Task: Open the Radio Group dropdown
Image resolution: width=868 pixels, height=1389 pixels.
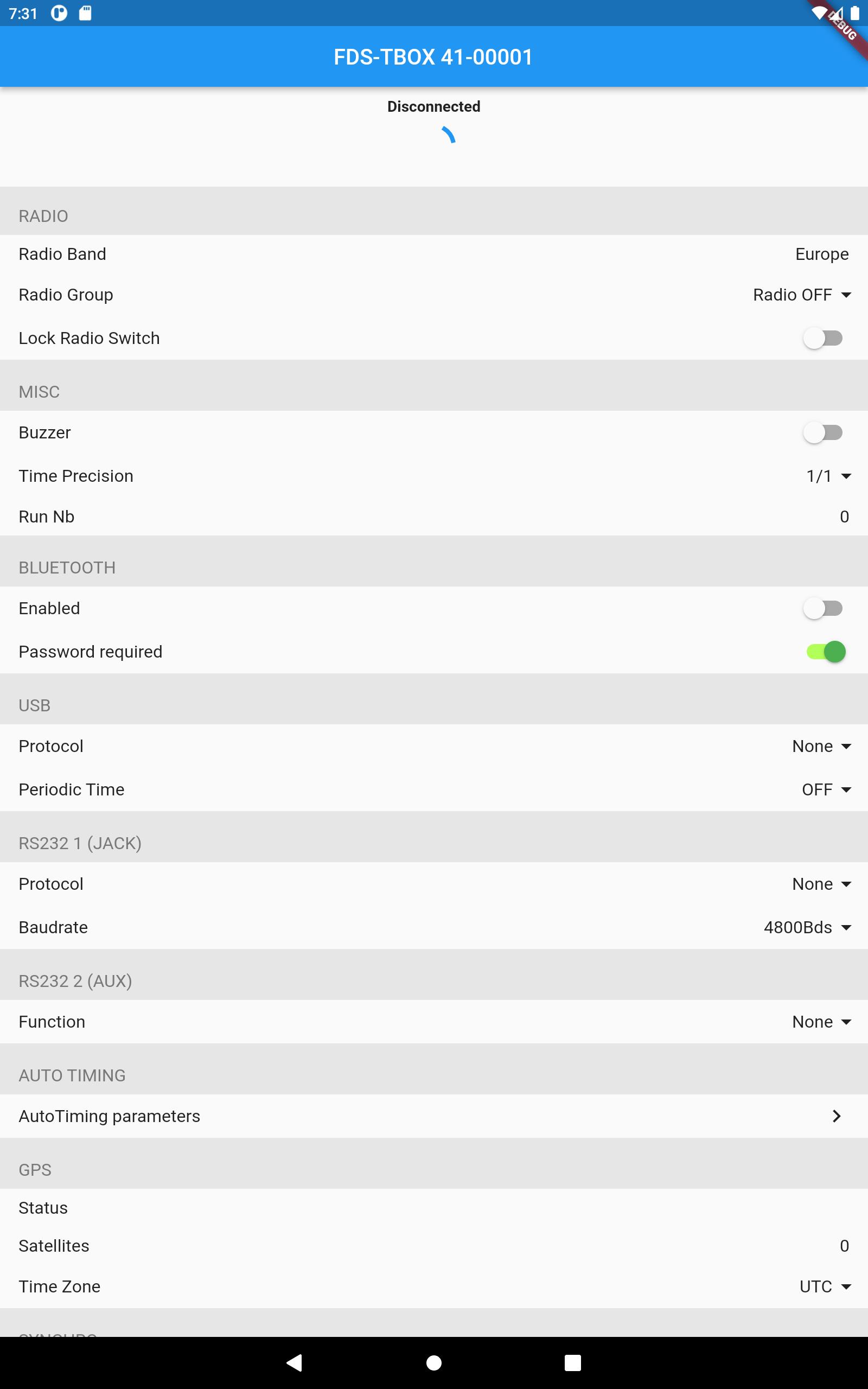Action: click(802, 295)
